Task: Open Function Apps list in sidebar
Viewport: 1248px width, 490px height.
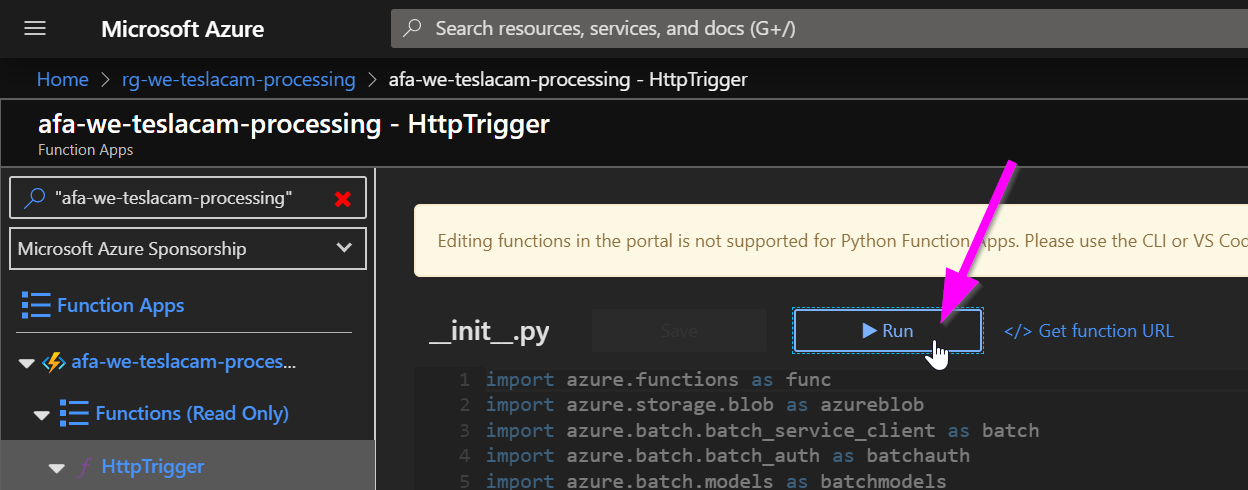Action: tap(120, 305)
